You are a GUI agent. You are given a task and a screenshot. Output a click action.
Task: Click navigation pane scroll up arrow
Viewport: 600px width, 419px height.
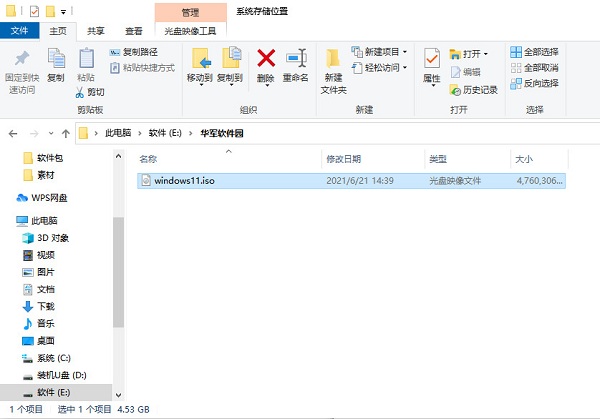coord(118,156)
